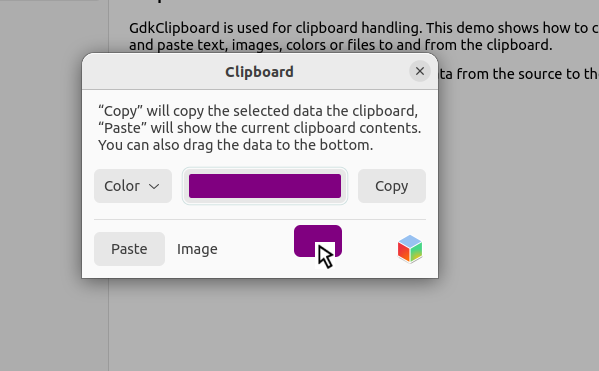Click the chevron arrow beside Color
The height and width of the screenshot is (371, 599).
[x=154, y=186]
